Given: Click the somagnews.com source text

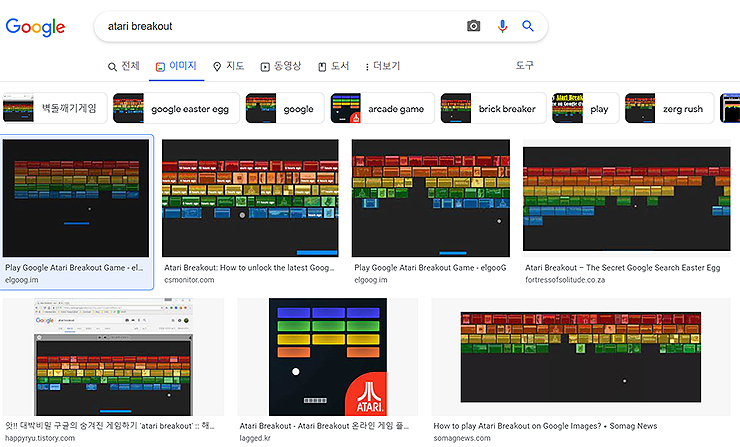Looking at the screenshot, I should point(462,438).
